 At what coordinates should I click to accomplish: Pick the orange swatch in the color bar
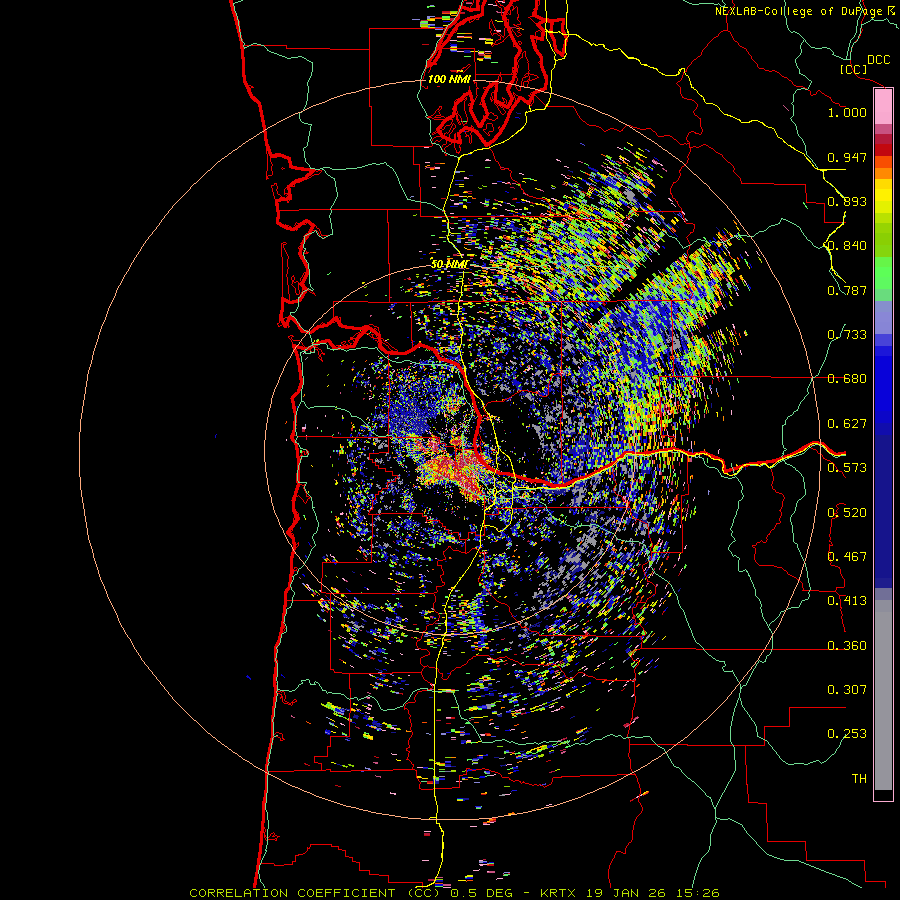[883, 173]
